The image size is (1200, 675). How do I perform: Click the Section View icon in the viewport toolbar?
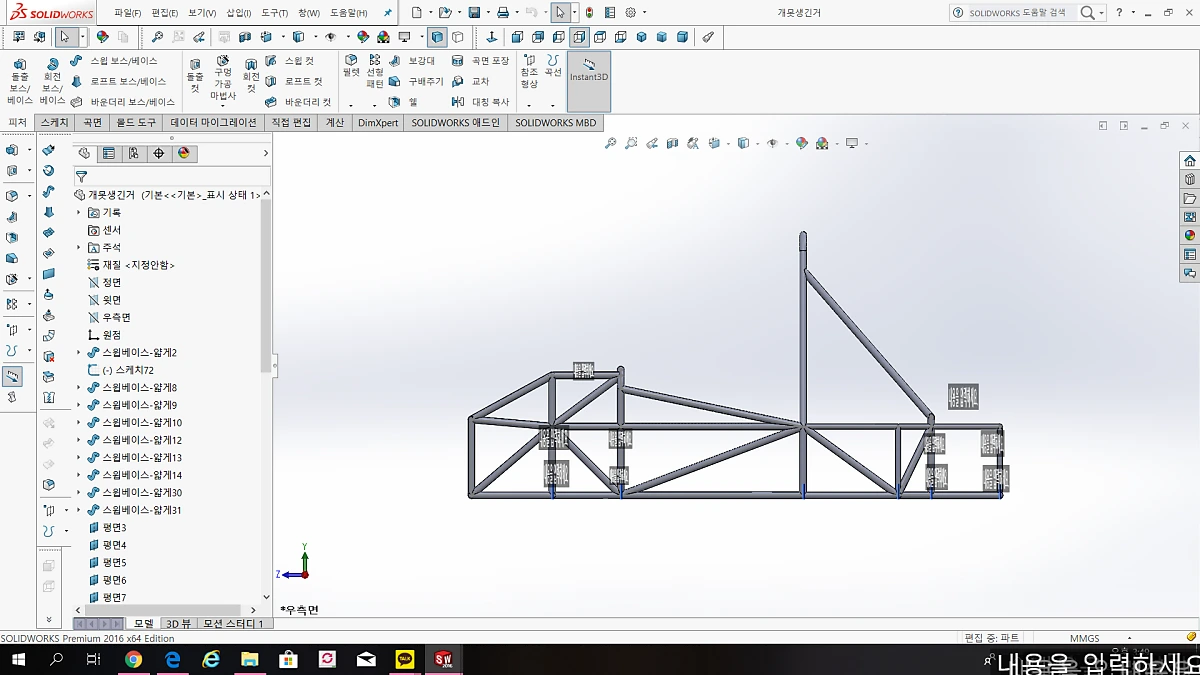(673, 144)
